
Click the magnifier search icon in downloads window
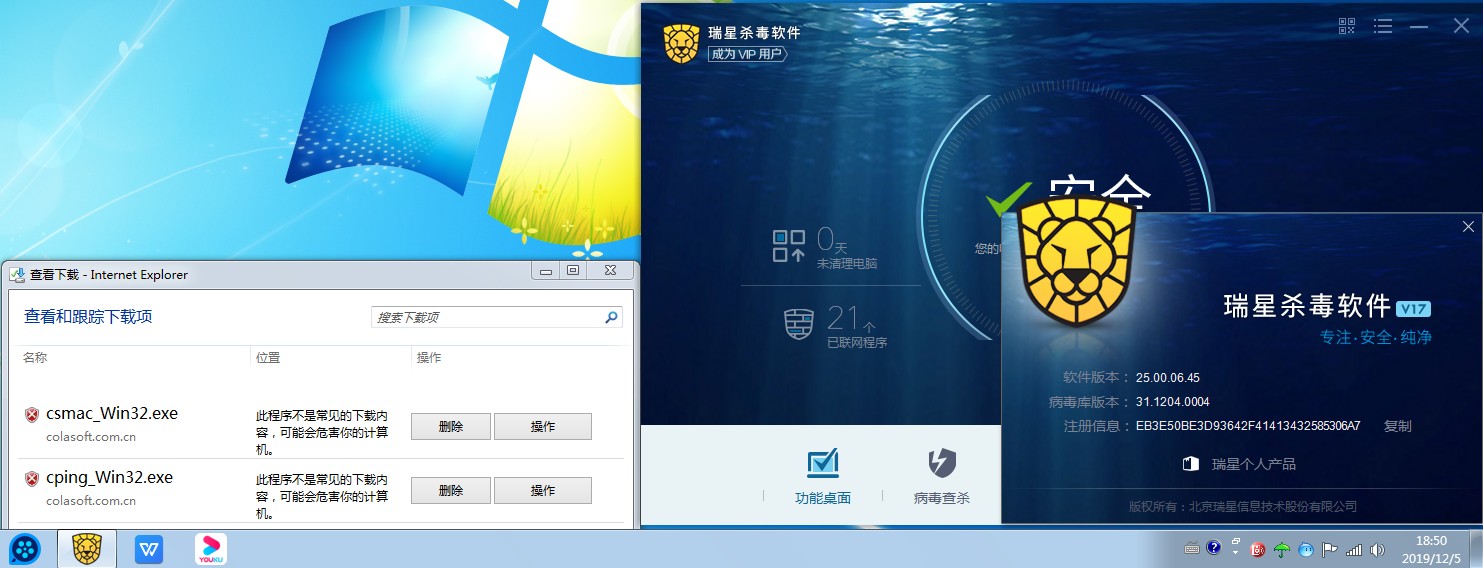point(611,317)
